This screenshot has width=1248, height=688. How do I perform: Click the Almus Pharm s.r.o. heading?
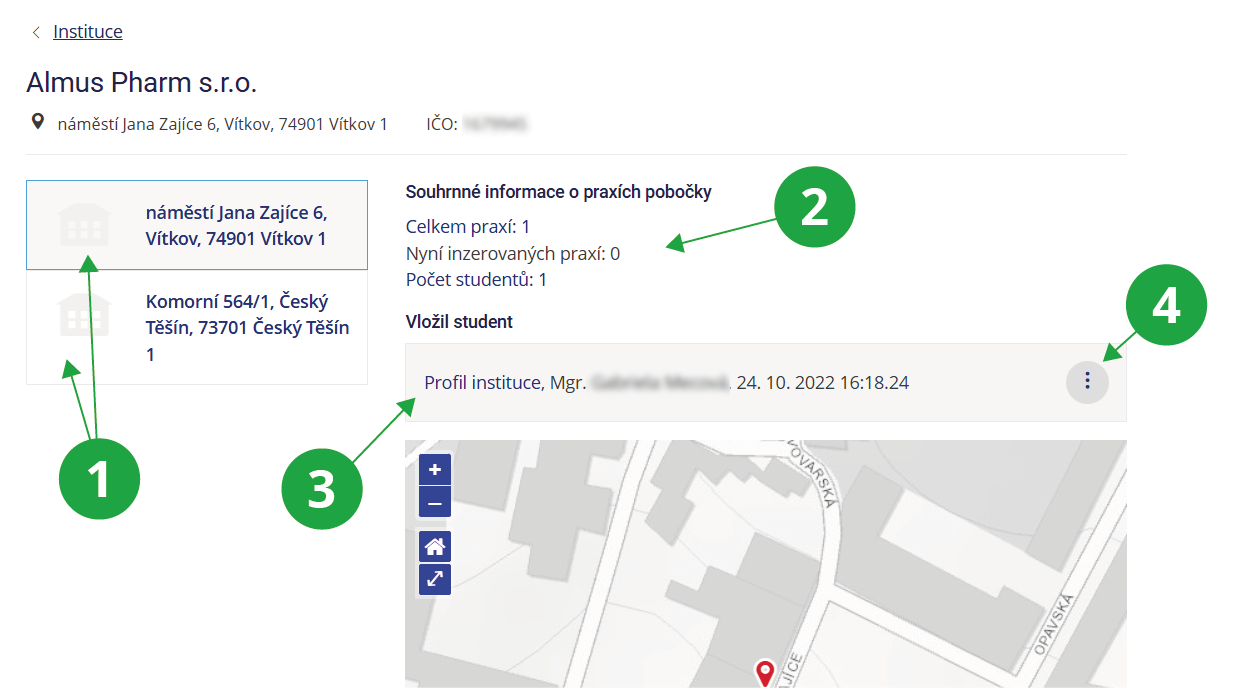point(142,83)
